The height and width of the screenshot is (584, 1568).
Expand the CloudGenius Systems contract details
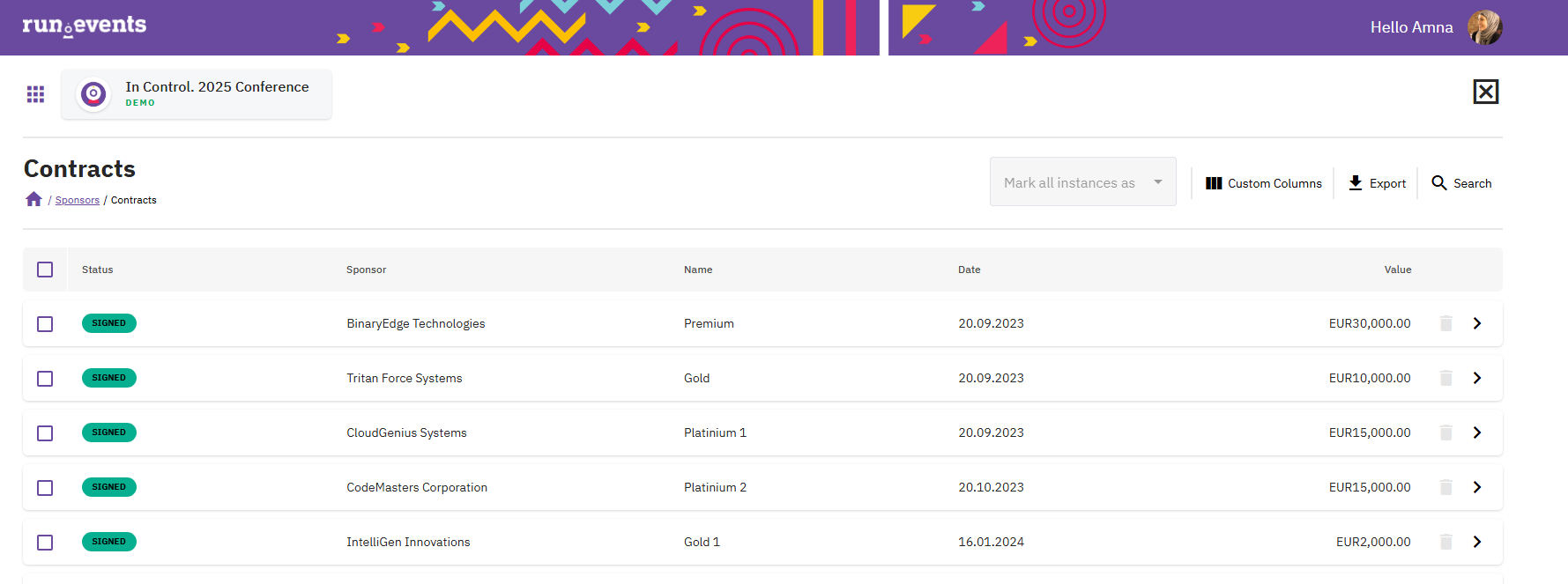tap(1477, 432)
